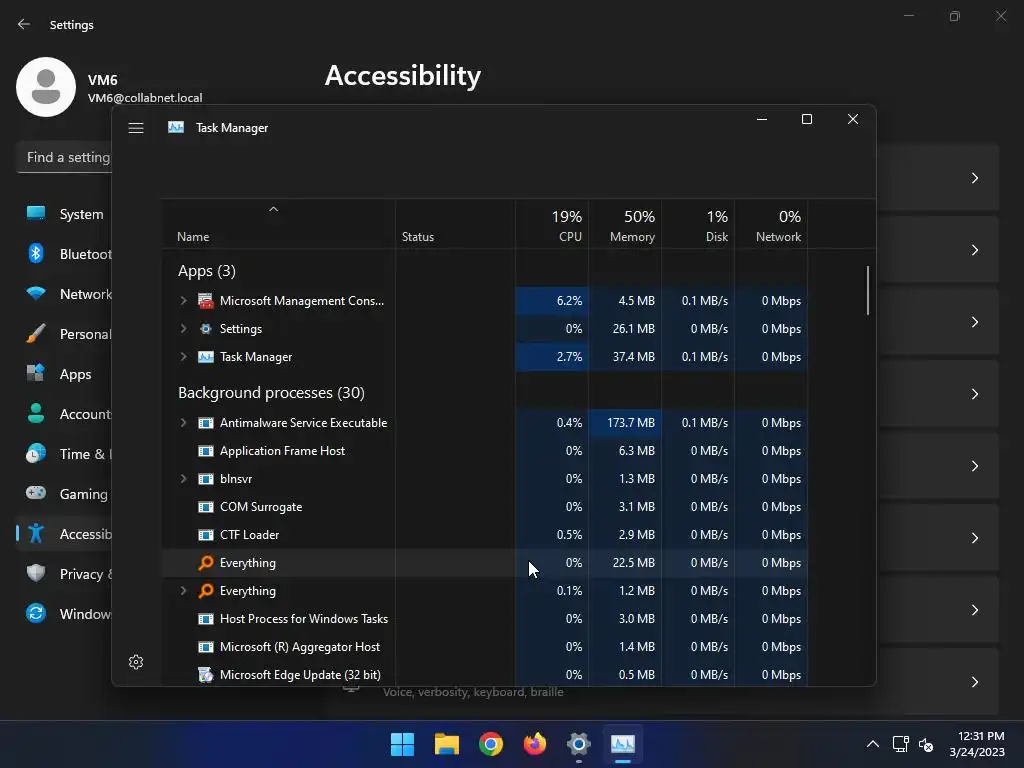This screenshot has width=1024, height=768.
Task: Open first Accessibility option chevron in Settings
Action: pos(974,178)
